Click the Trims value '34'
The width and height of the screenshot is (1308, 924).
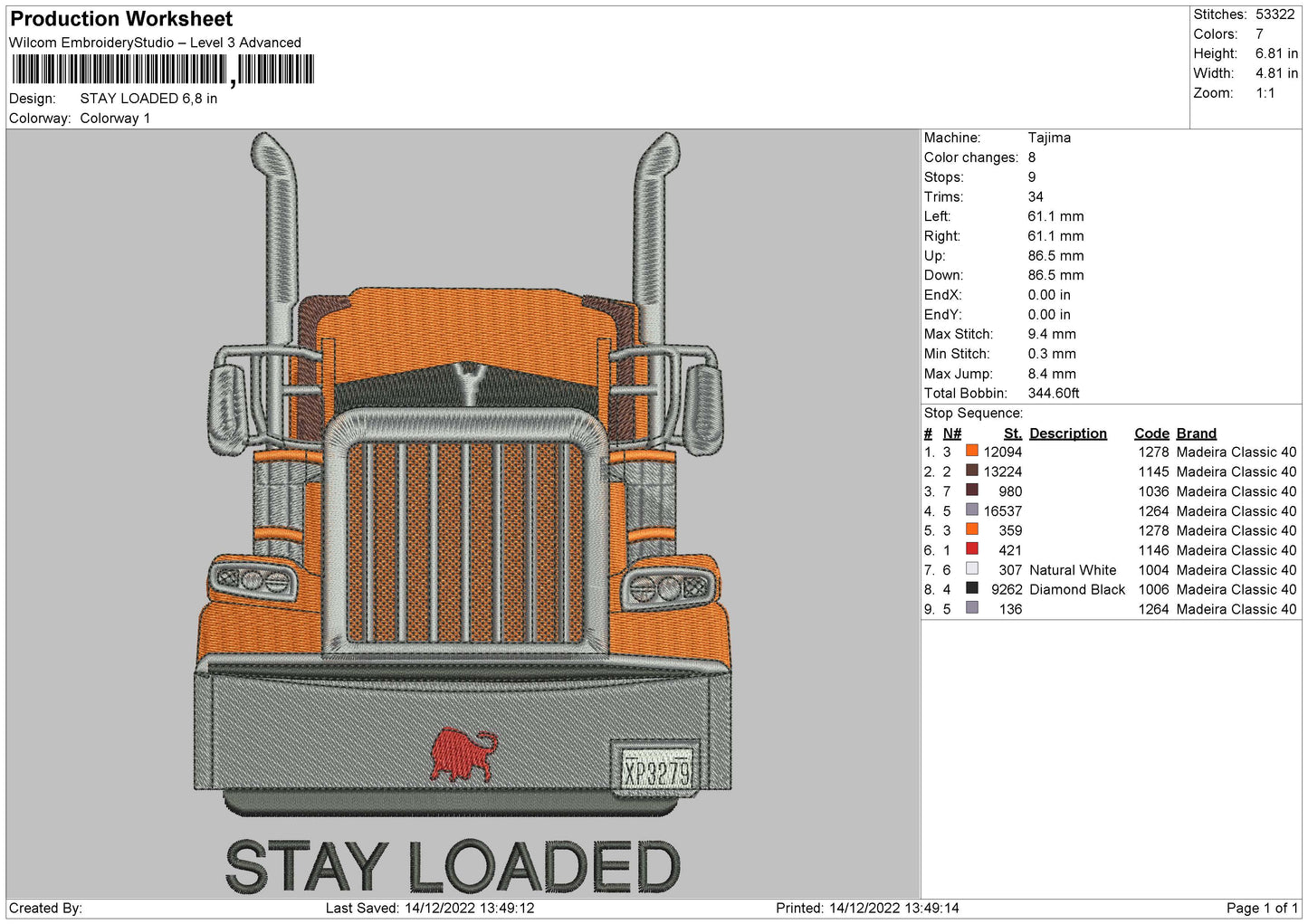(1036, 197)
